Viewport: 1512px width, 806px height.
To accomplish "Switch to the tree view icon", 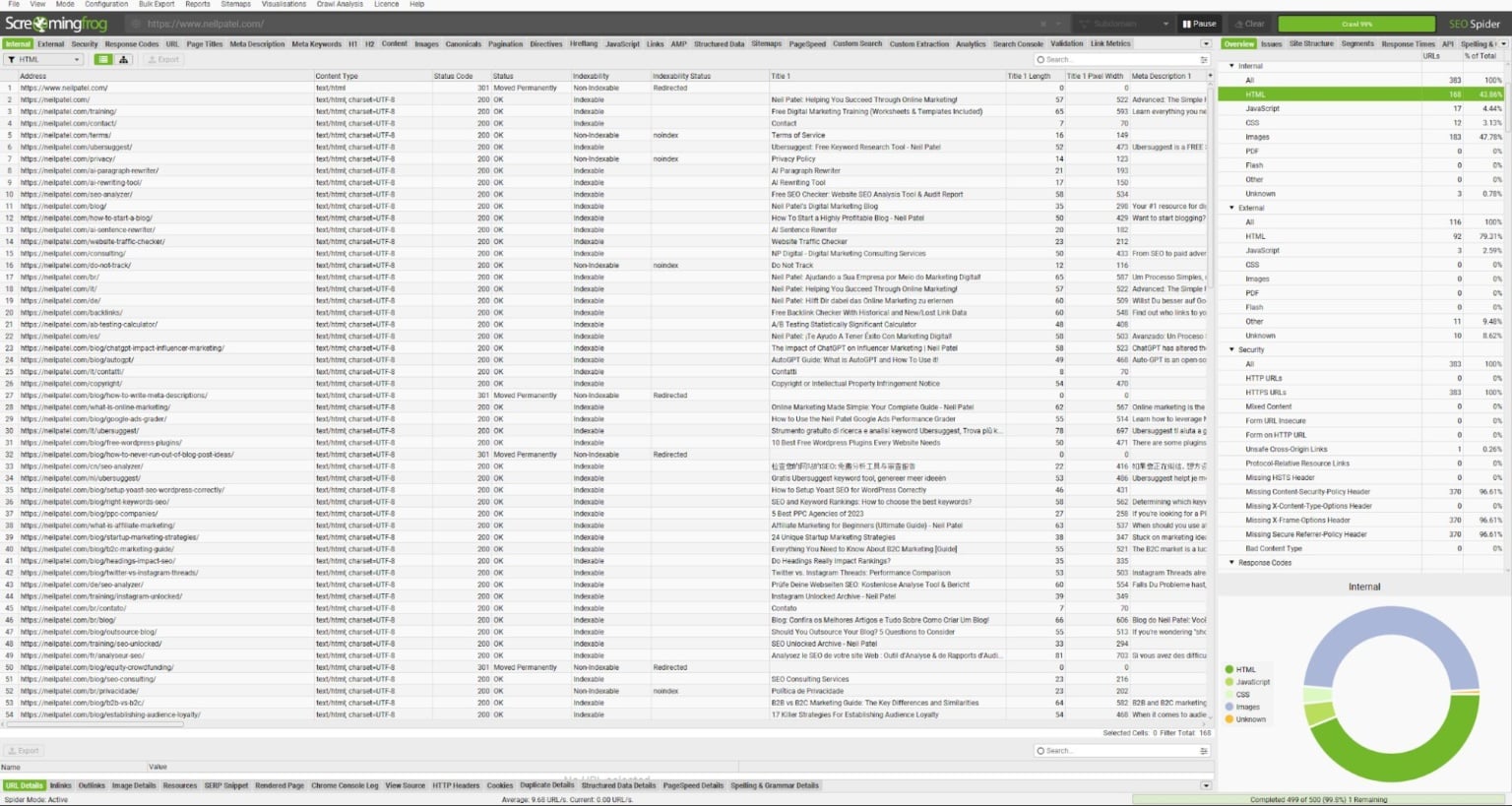I will pyautogui.click(x=123, y=59).
